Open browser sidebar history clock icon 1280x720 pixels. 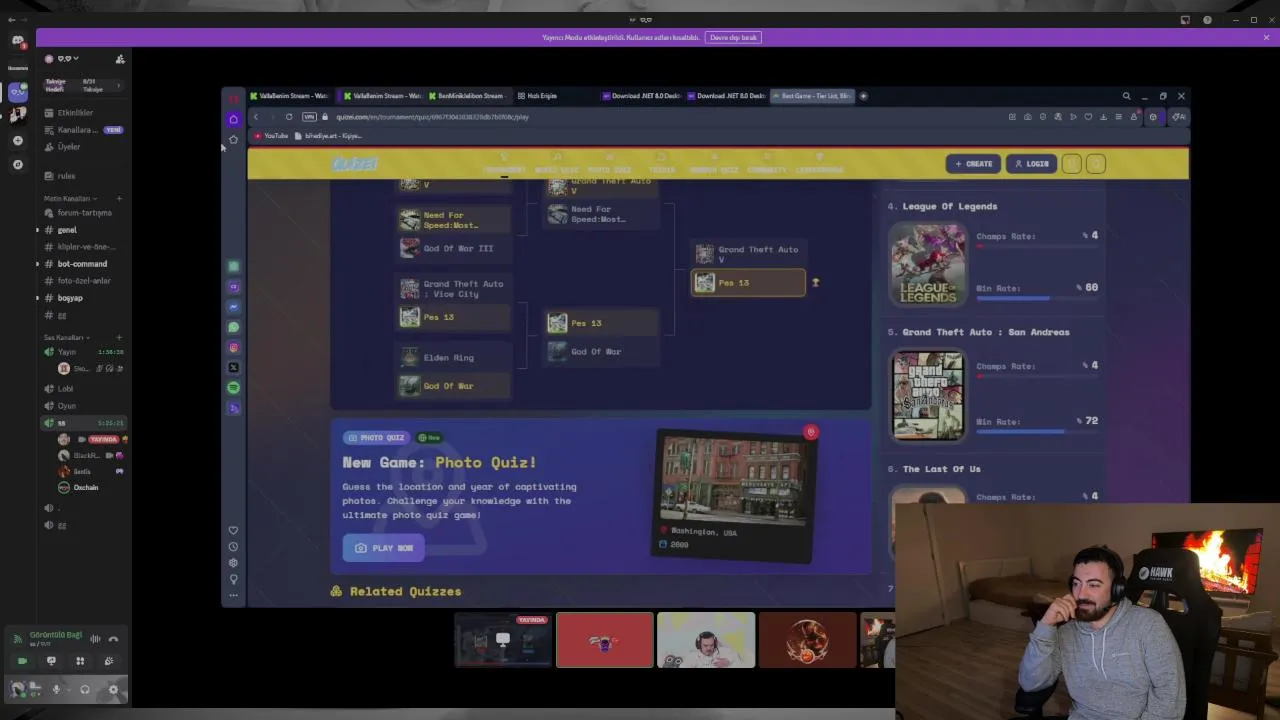point(233,547)
